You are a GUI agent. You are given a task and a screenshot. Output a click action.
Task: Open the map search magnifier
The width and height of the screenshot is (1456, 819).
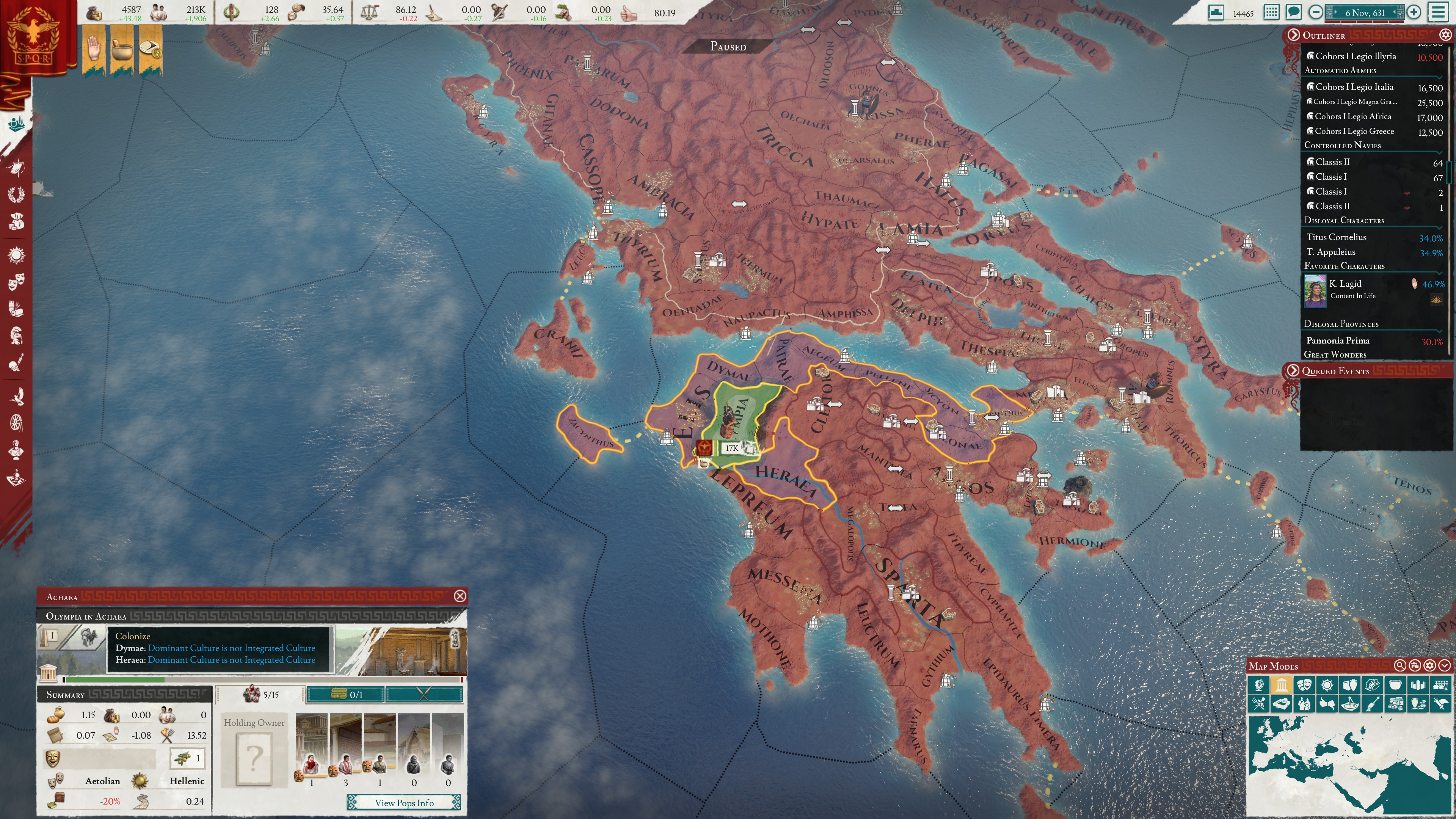[1400, 666]
